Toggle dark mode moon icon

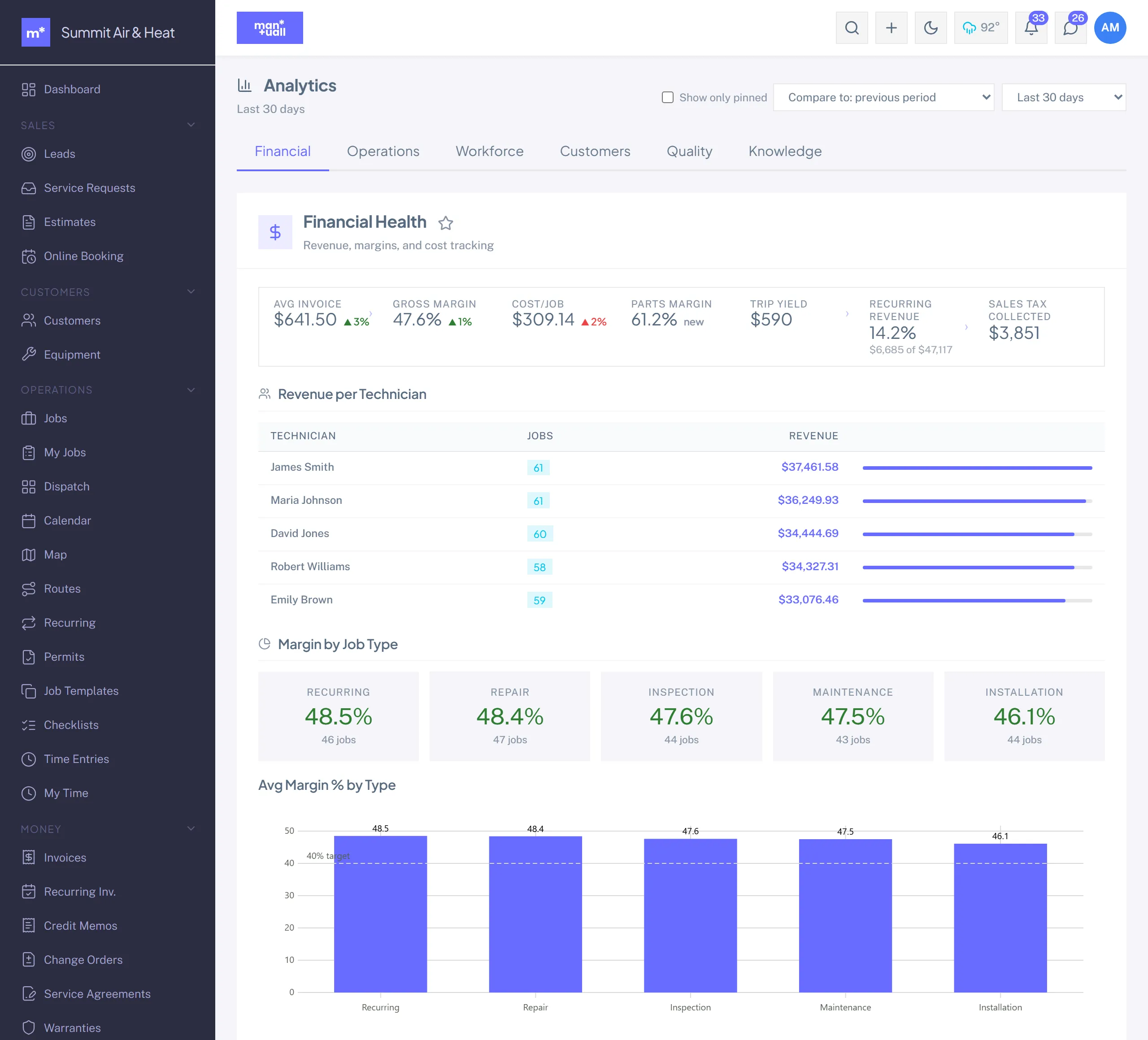tap(931, 28)
